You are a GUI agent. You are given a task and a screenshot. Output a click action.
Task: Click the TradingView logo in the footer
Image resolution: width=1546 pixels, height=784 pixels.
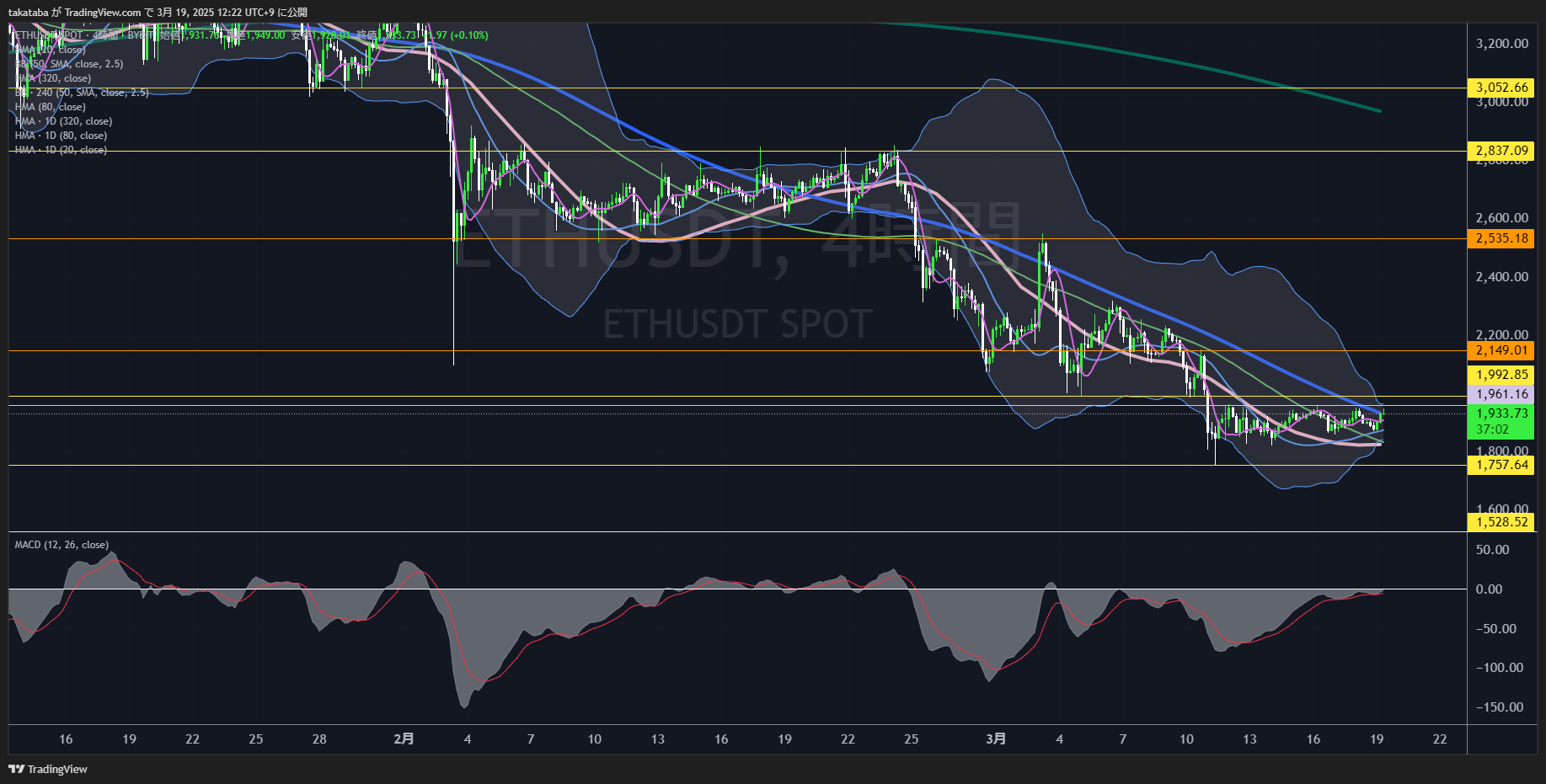[x=48, y=769]
